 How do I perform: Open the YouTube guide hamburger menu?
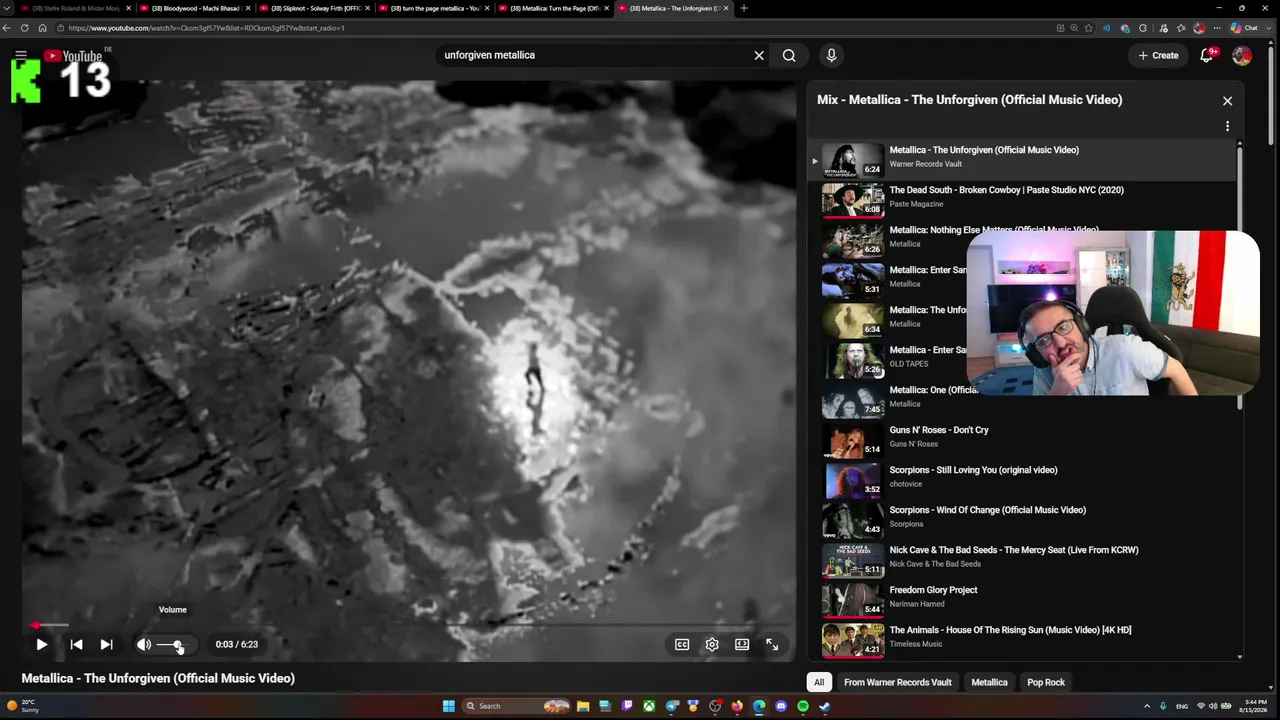pos(21,55)
